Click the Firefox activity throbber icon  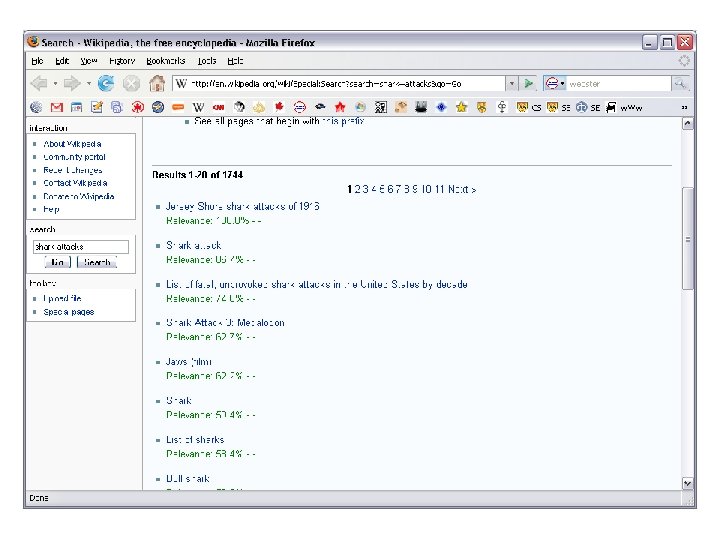click(684, 61)
